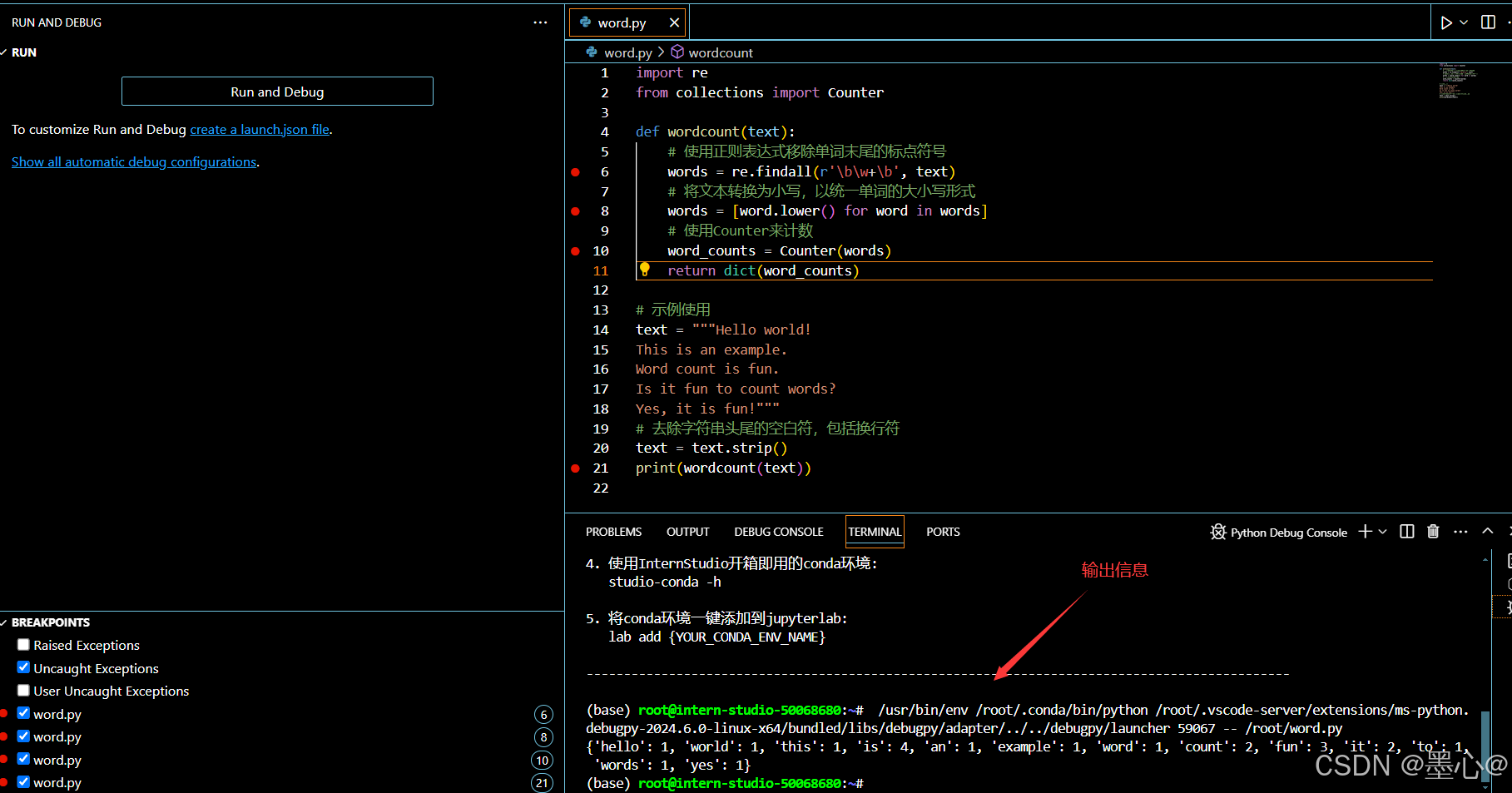Open the terminal profile dropdown chevron
Screen dimensions: 1512x793
(1383, 531)
